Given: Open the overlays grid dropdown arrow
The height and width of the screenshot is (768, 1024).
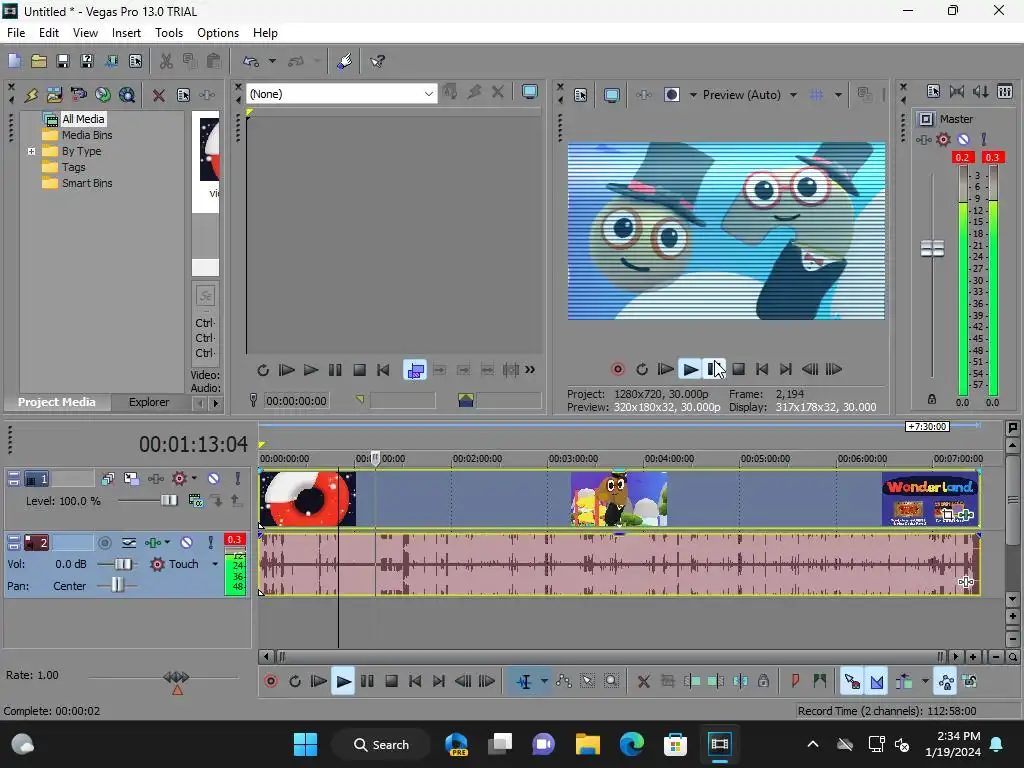Looking at the screenshot, I should point(838,95).
